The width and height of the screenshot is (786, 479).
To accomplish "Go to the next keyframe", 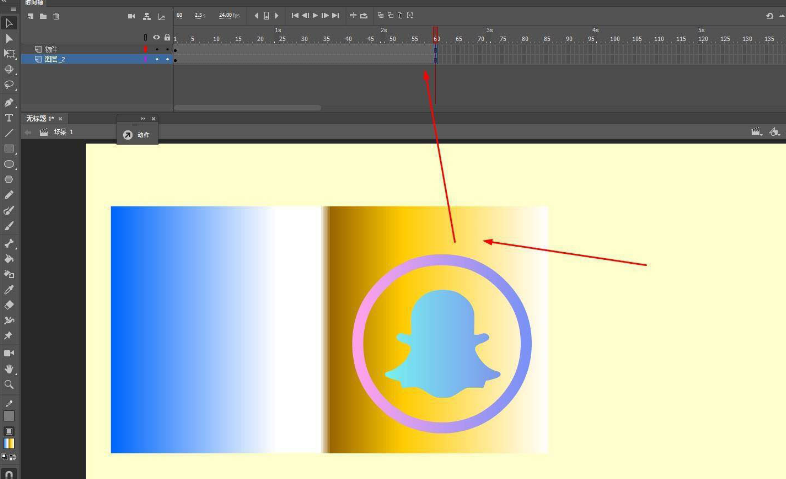I will tap(276, 16).
